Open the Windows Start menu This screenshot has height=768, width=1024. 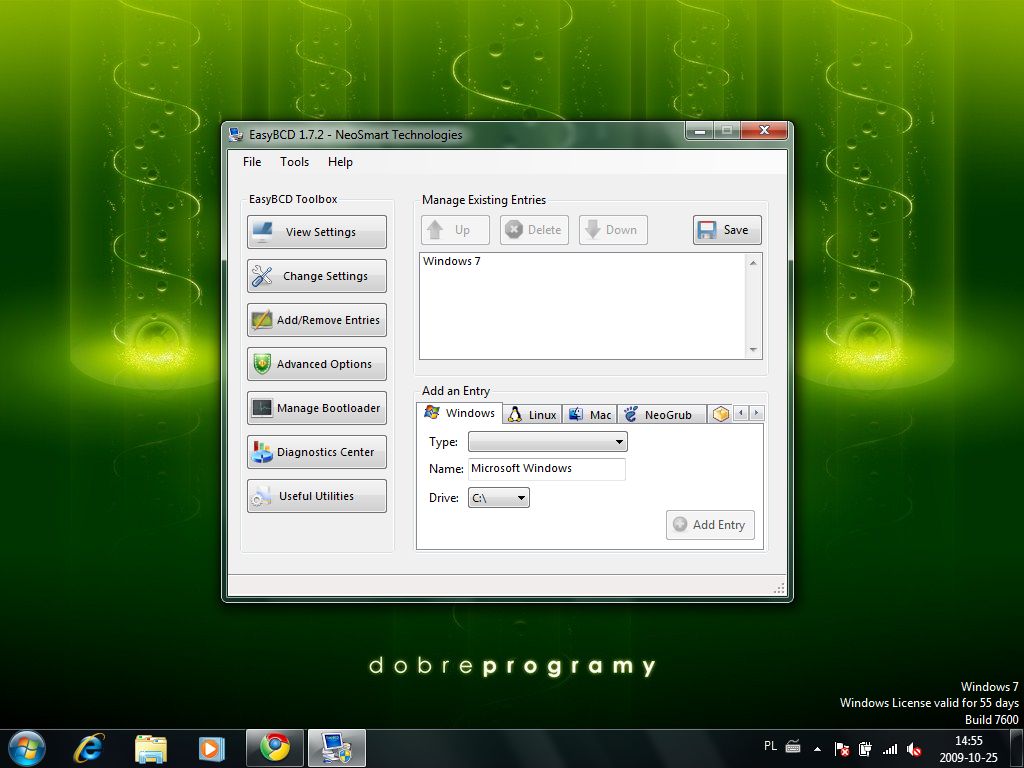pyautogui.click(x=27, y=748)
